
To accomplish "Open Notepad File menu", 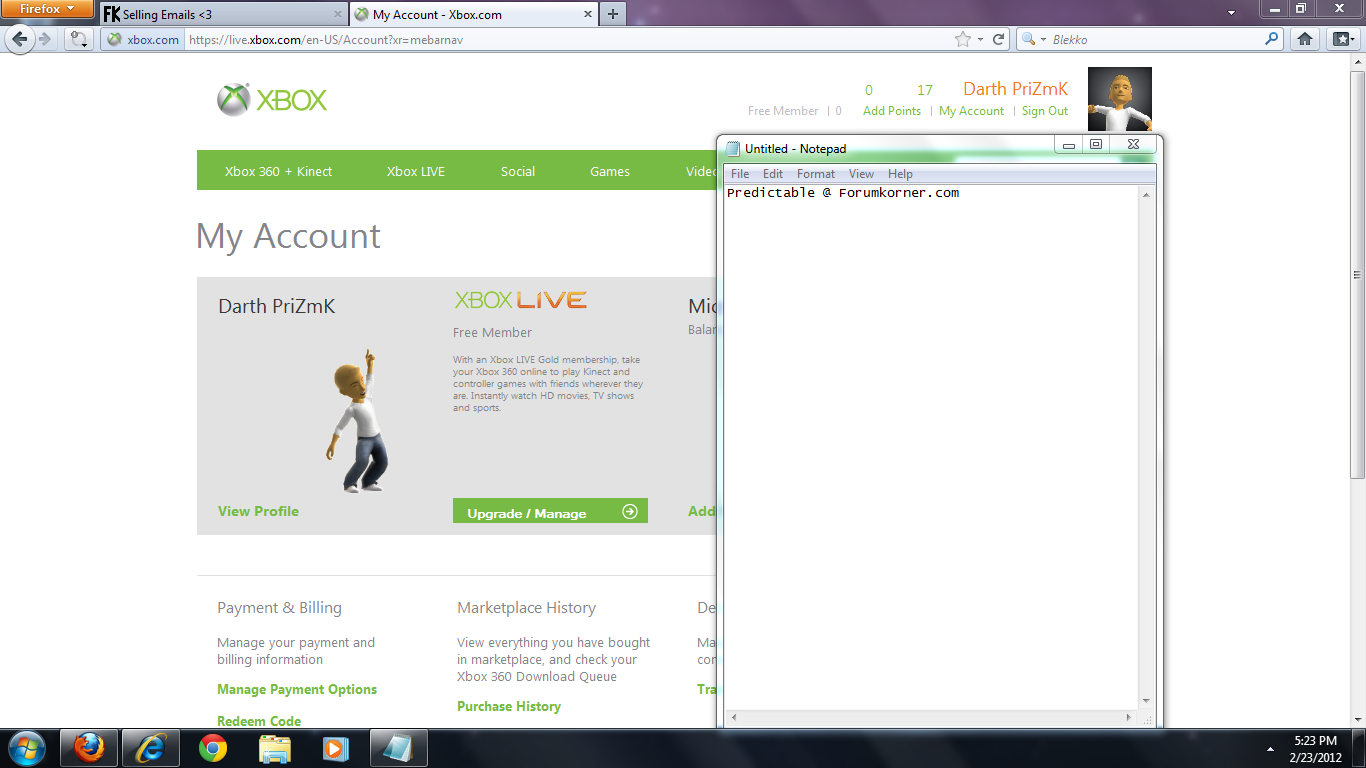I will (740, 174).
